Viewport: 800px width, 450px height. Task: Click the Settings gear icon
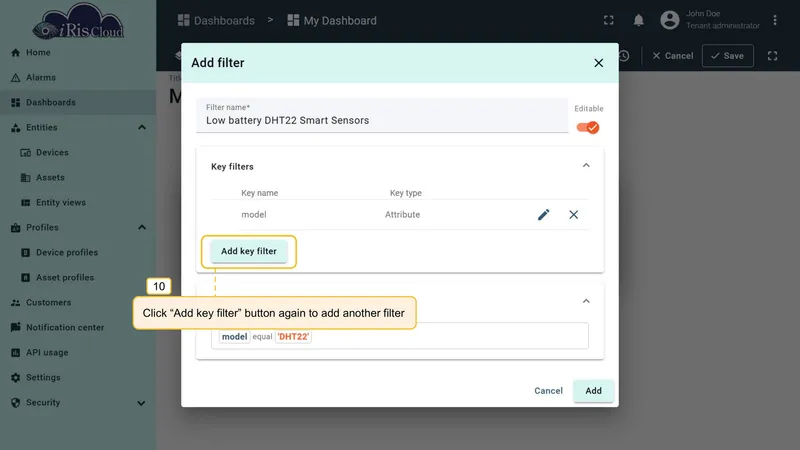coord(15,378)
